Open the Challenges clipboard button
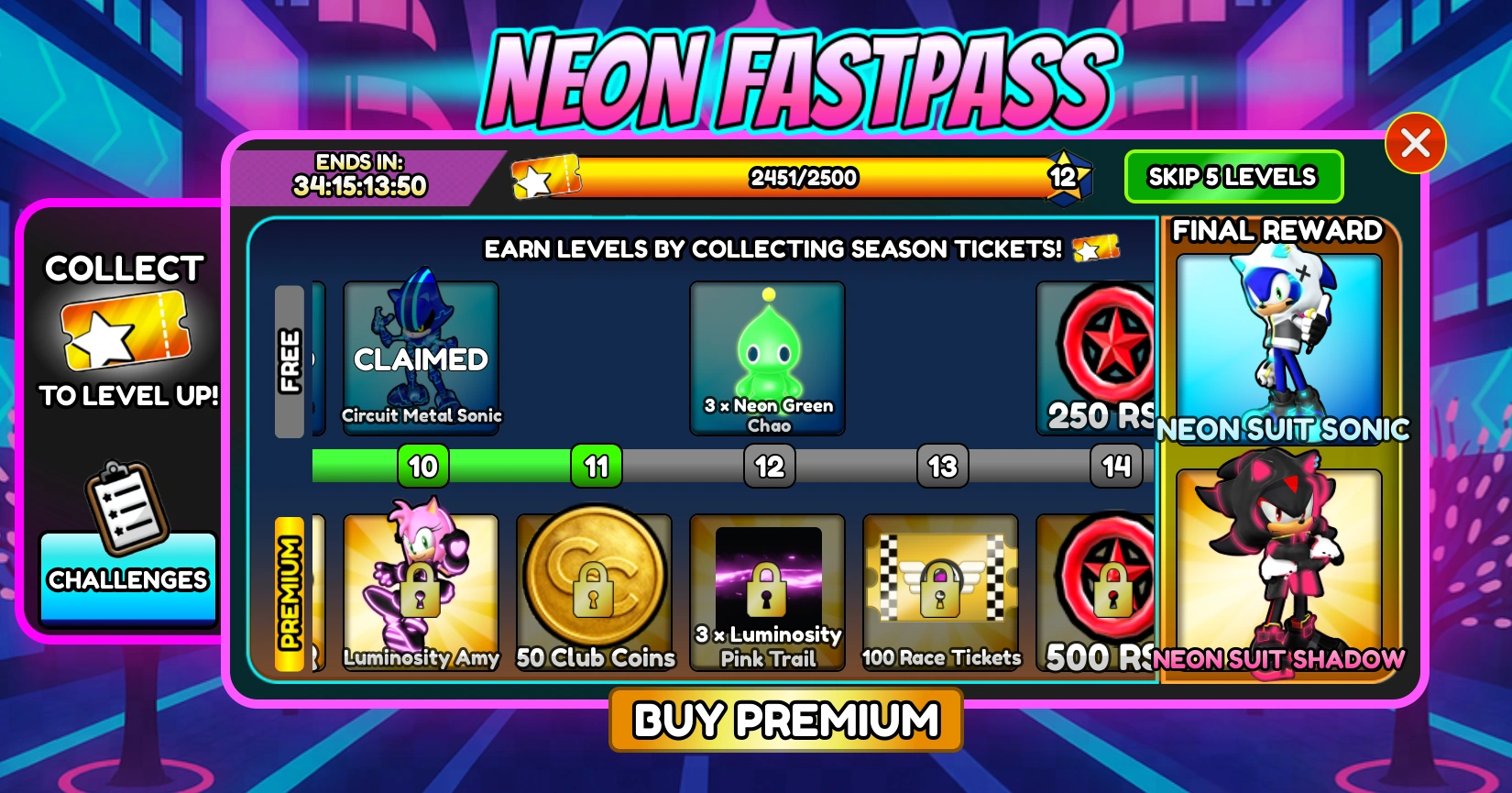Screen dimensions: 1512x793 [127, 578]
